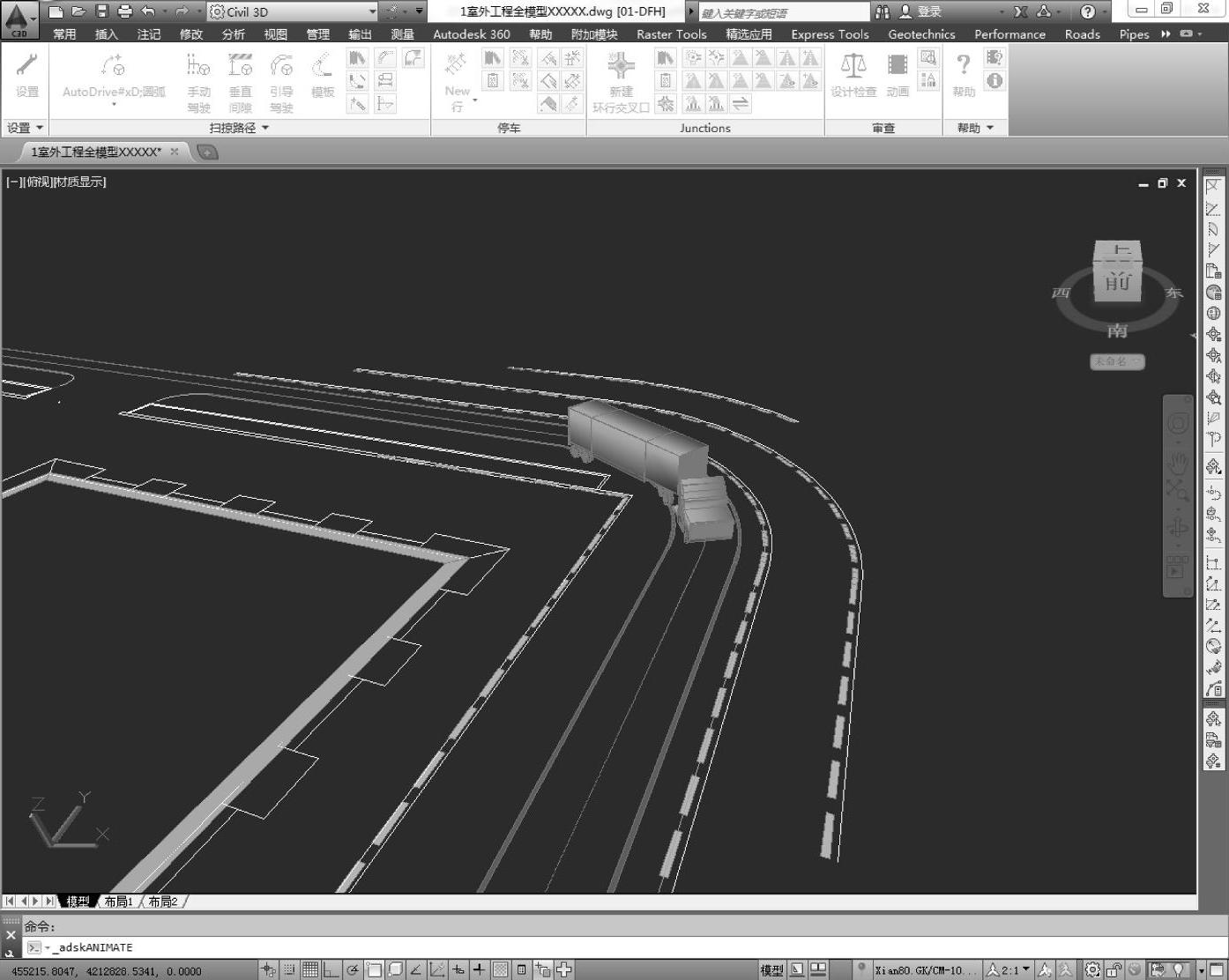Activate the 引导驾驶 guided drive tool
The image size is (1229, 980).
coord(281,82)
